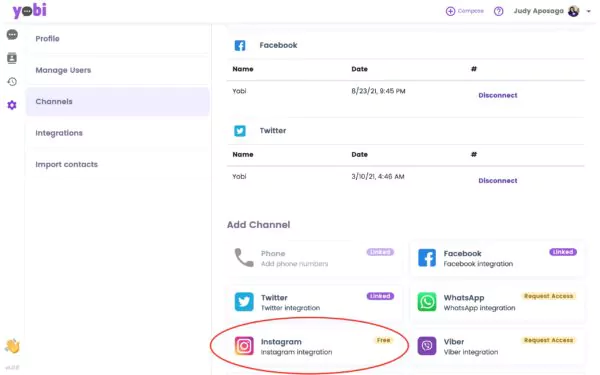
Task: Click the Facebook logo in Add Channel
Action: (x=427, y=258)
